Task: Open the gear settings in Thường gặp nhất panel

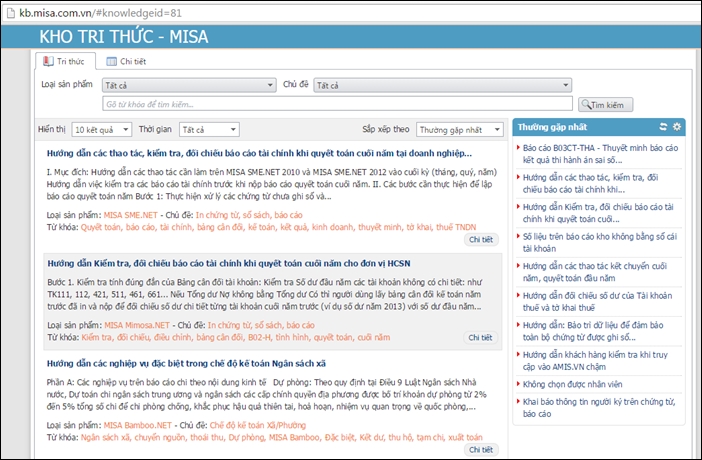Action: pos(677,127)
